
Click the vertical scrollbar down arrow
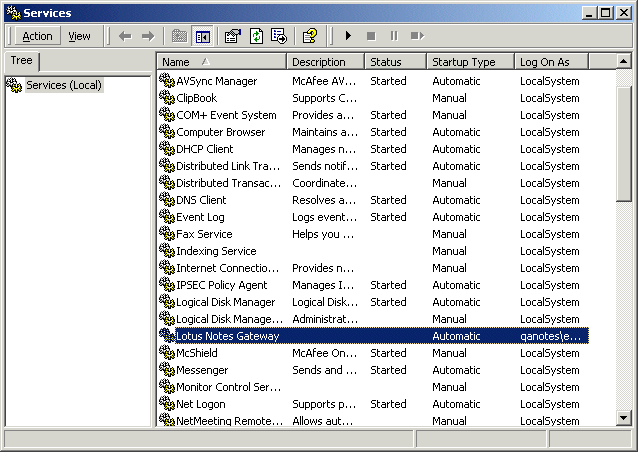point(623,418)
